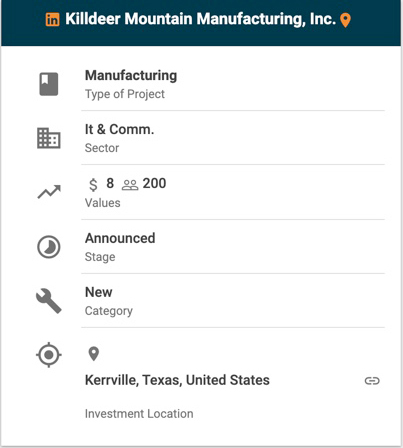Click the Killdeer Mountain Manufacturing, Inc. title
Image resolution: width=403 pixels, height=448 pixels.
pos(200,19)
